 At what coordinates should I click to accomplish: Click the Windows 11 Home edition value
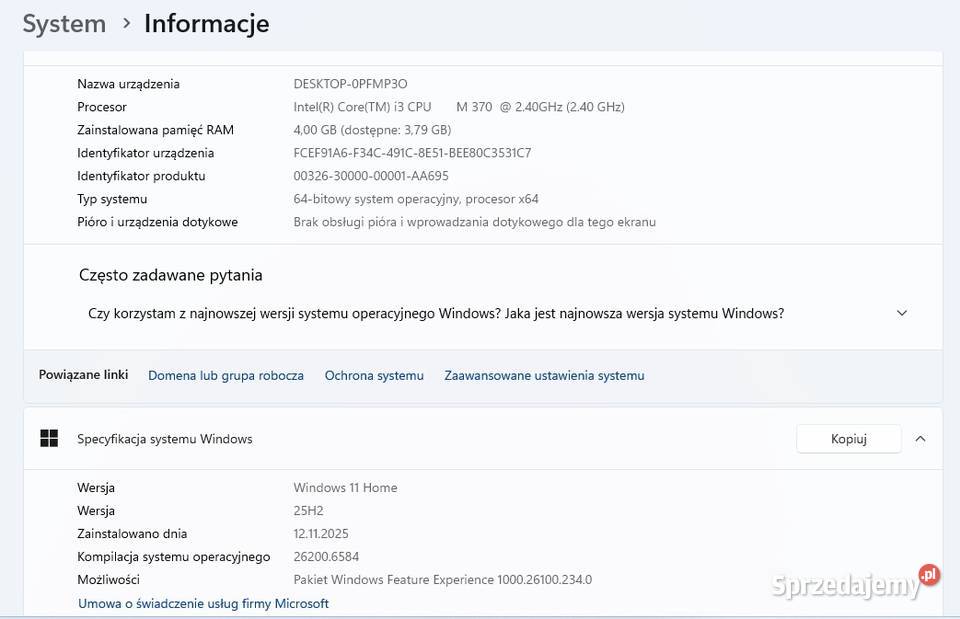[x=345, y=487]
